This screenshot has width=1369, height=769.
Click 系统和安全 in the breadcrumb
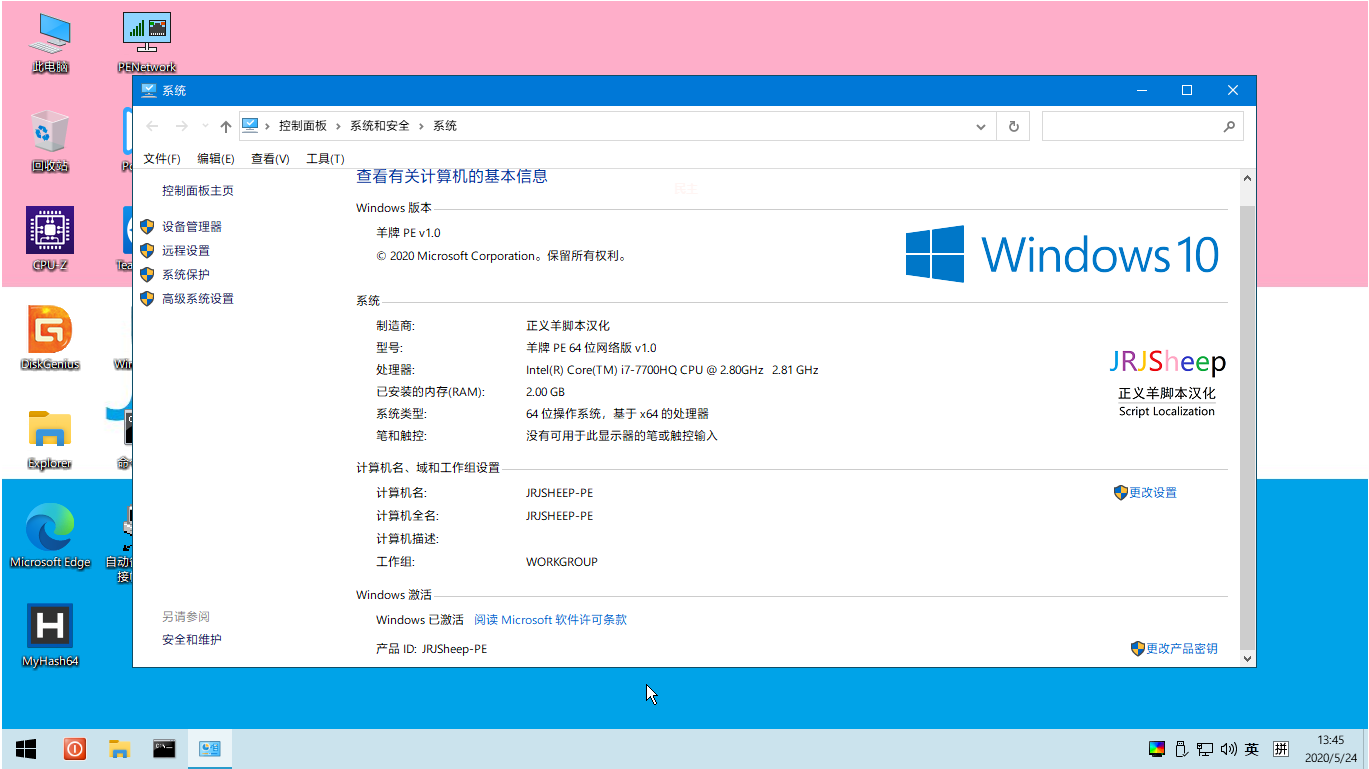tap(379, 126)
